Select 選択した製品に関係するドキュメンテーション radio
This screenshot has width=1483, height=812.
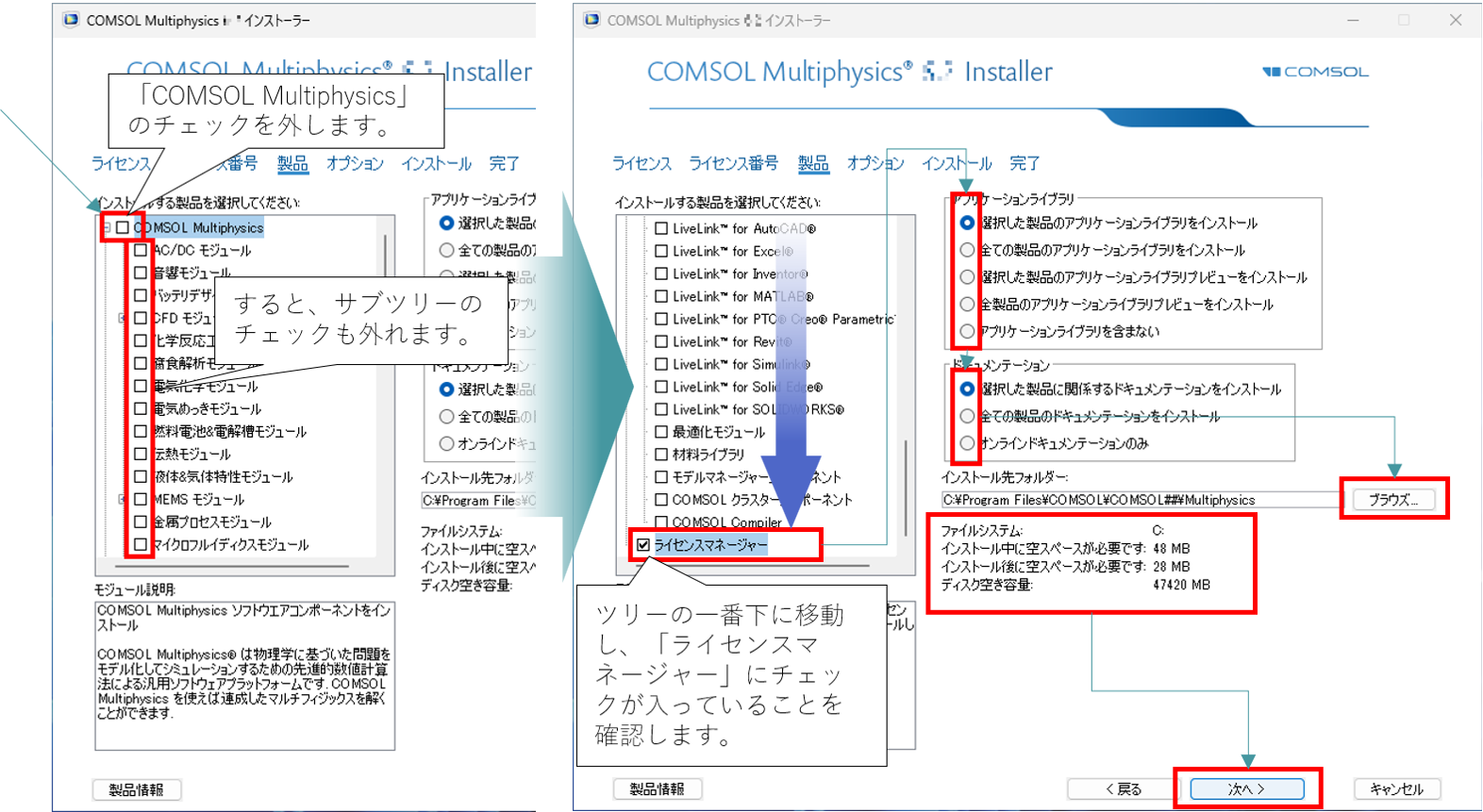967,389
